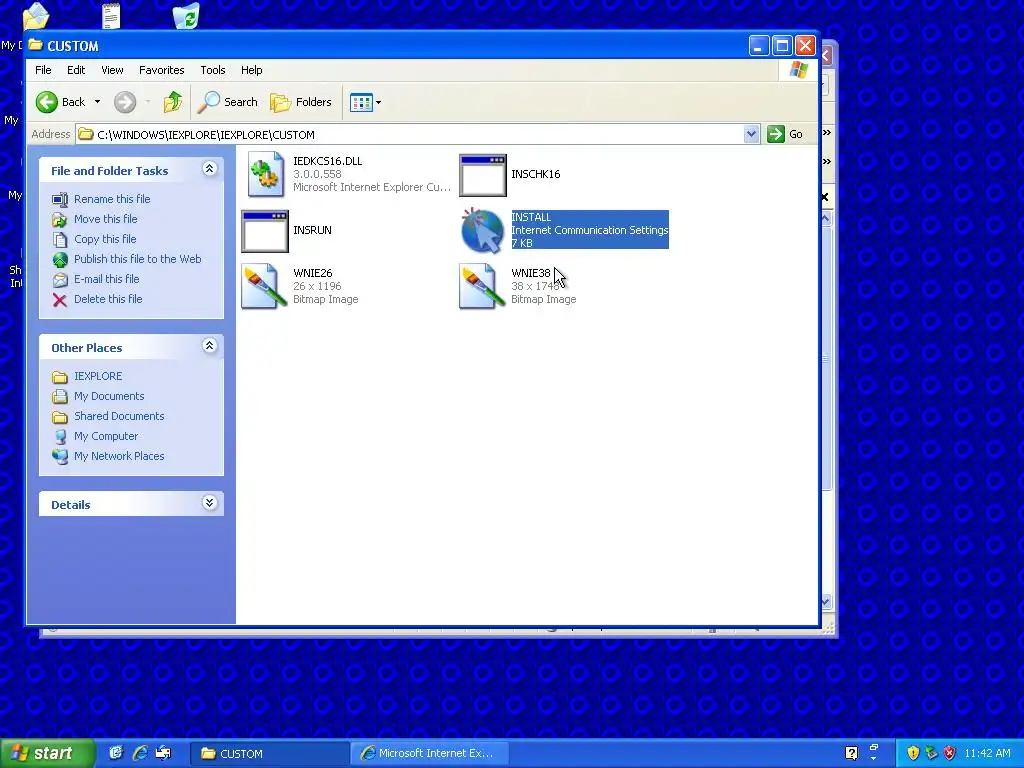Click the green Back arrow button
Viewport: 1024px width, 768px height.
pos(47,102)
